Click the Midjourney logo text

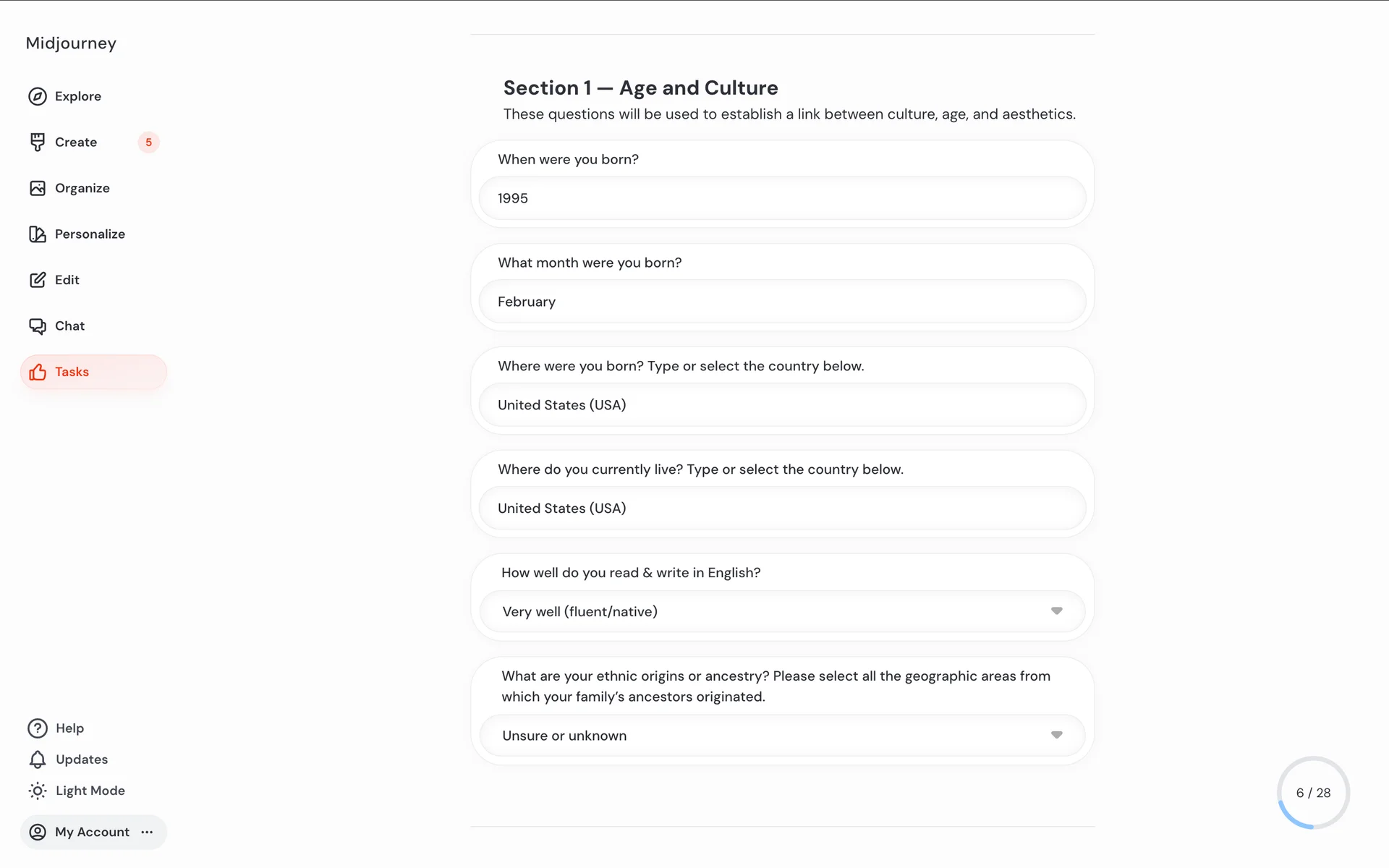coord(71,43)
